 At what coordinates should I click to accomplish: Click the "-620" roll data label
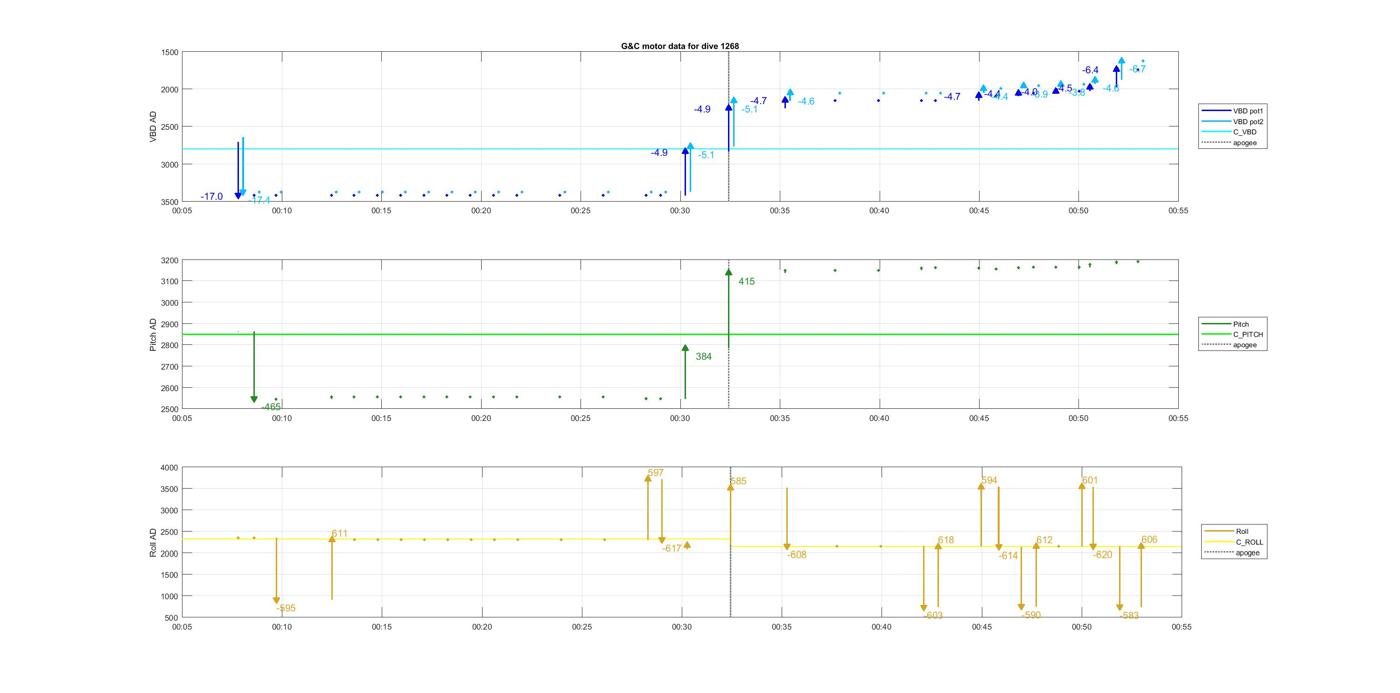(1102, 555)
